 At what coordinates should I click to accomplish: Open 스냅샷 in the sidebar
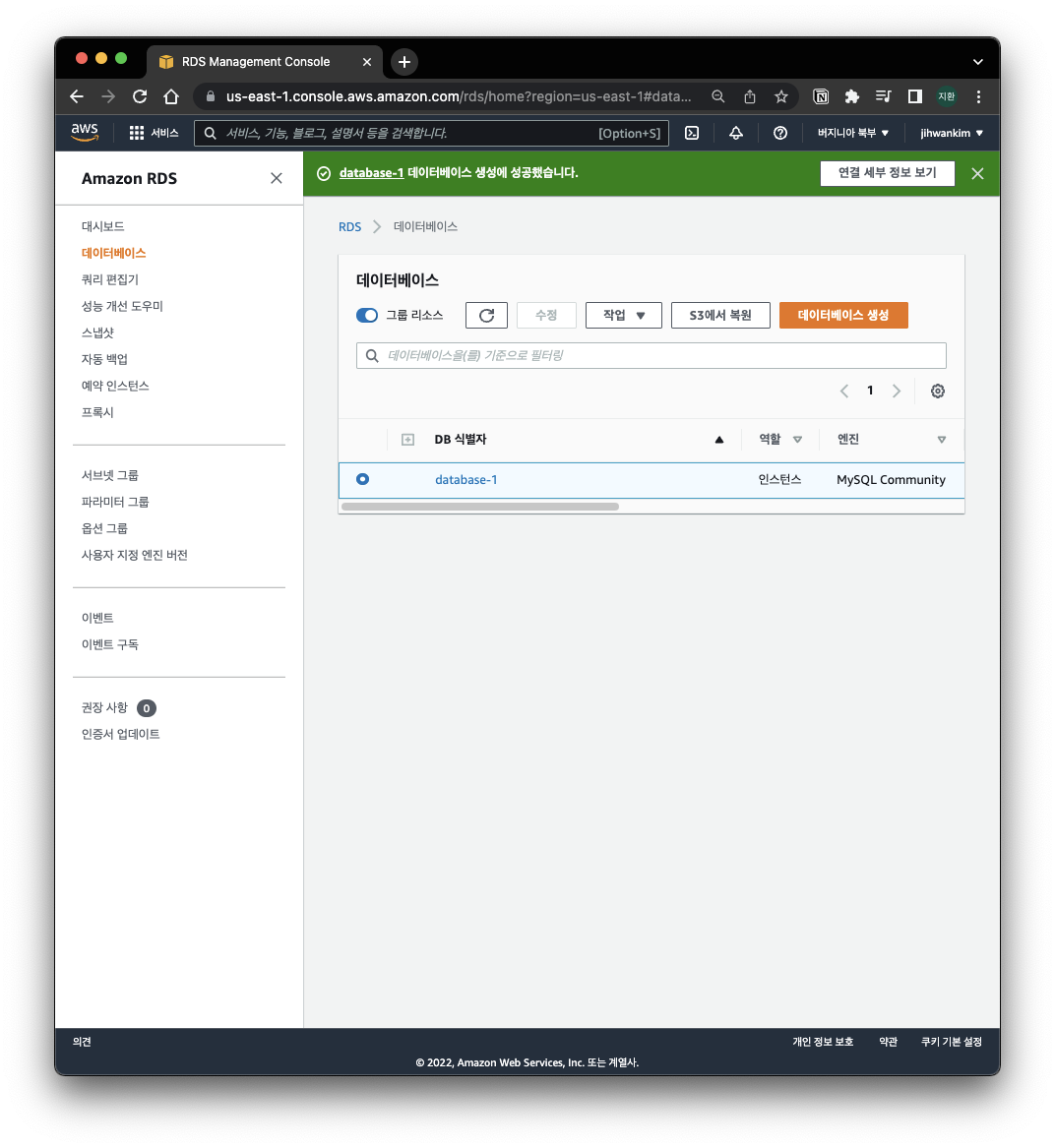point(98,332)
